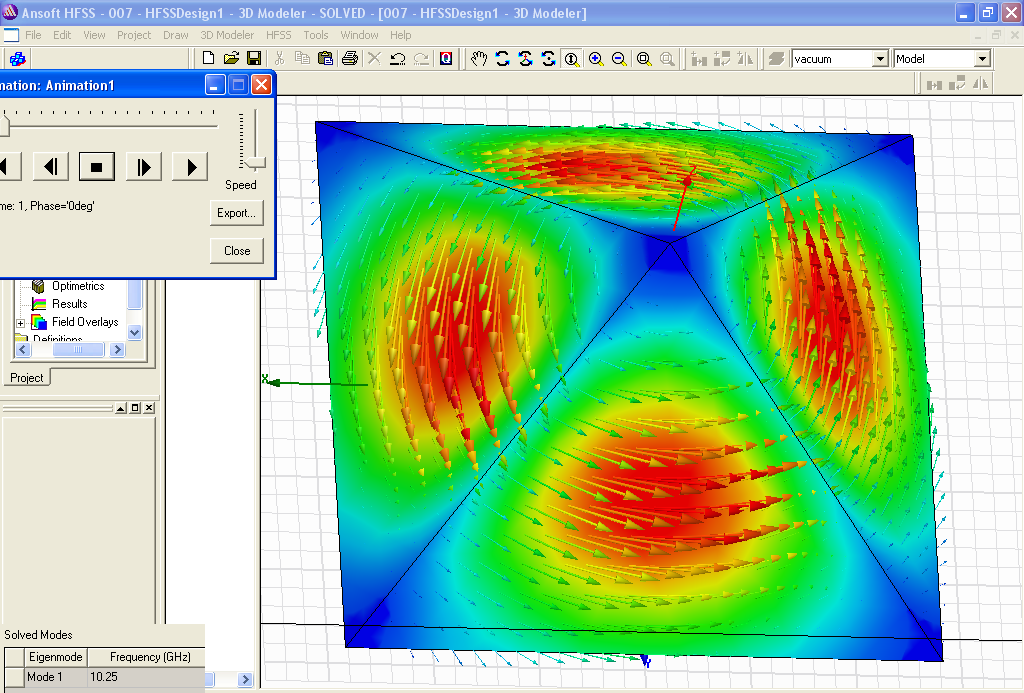Click Solved Modes table scroll right arrow
Screen dimensions: 1024x693
[x=246, y=679]
